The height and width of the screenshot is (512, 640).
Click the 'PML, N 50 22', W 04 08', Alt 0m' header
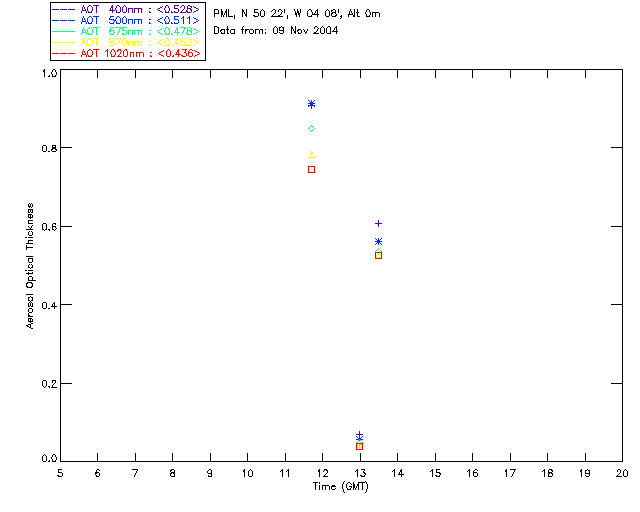coord(297,14)
